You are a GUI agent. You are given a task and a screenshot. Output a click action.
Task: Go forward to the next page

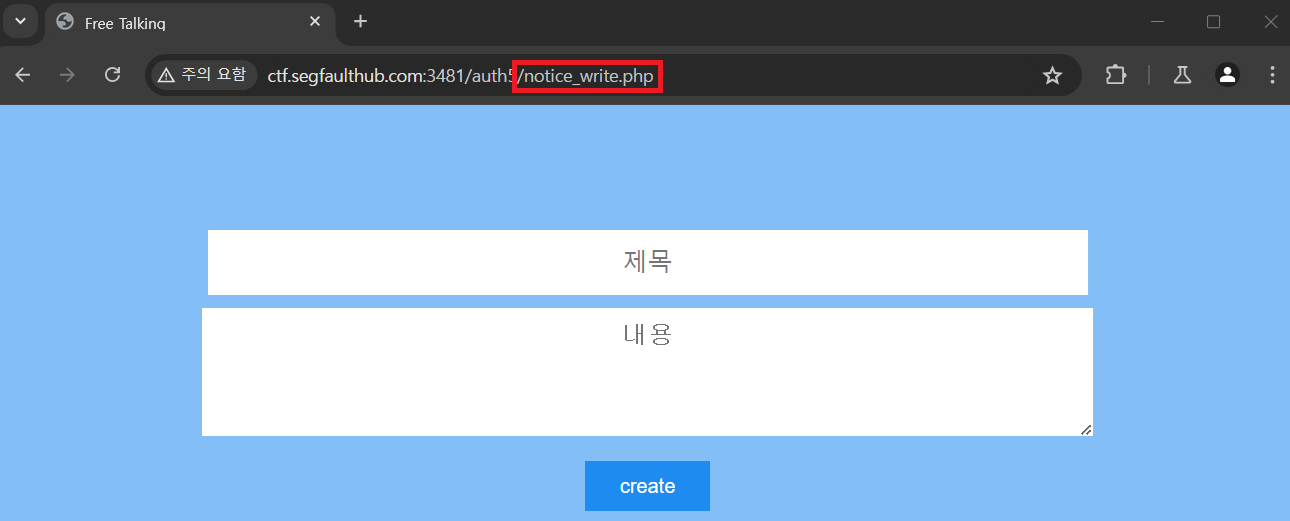pos(68,75)
